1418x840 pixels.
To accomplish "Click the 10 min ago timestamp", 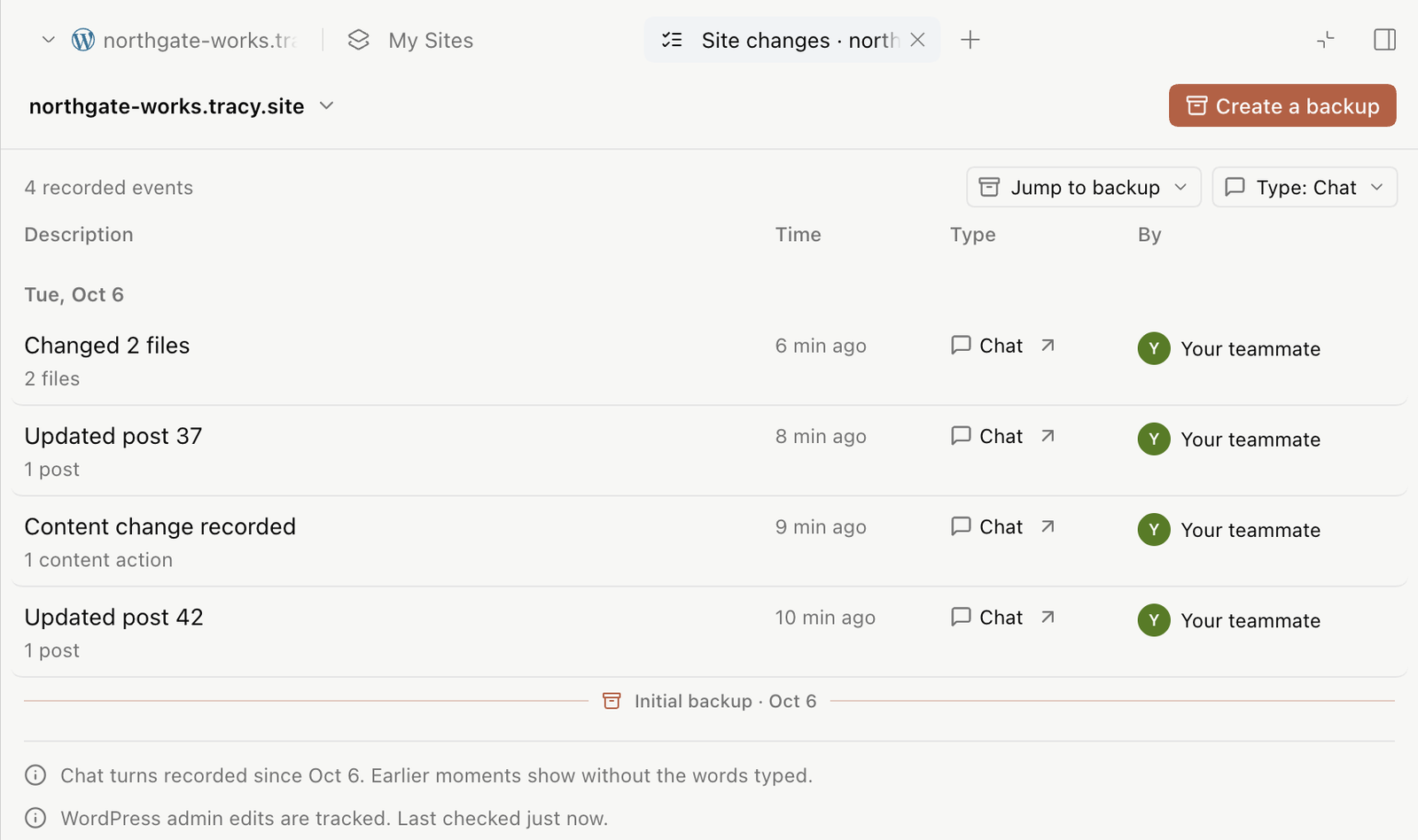I will pyautogui.click(x=825, y=618).
